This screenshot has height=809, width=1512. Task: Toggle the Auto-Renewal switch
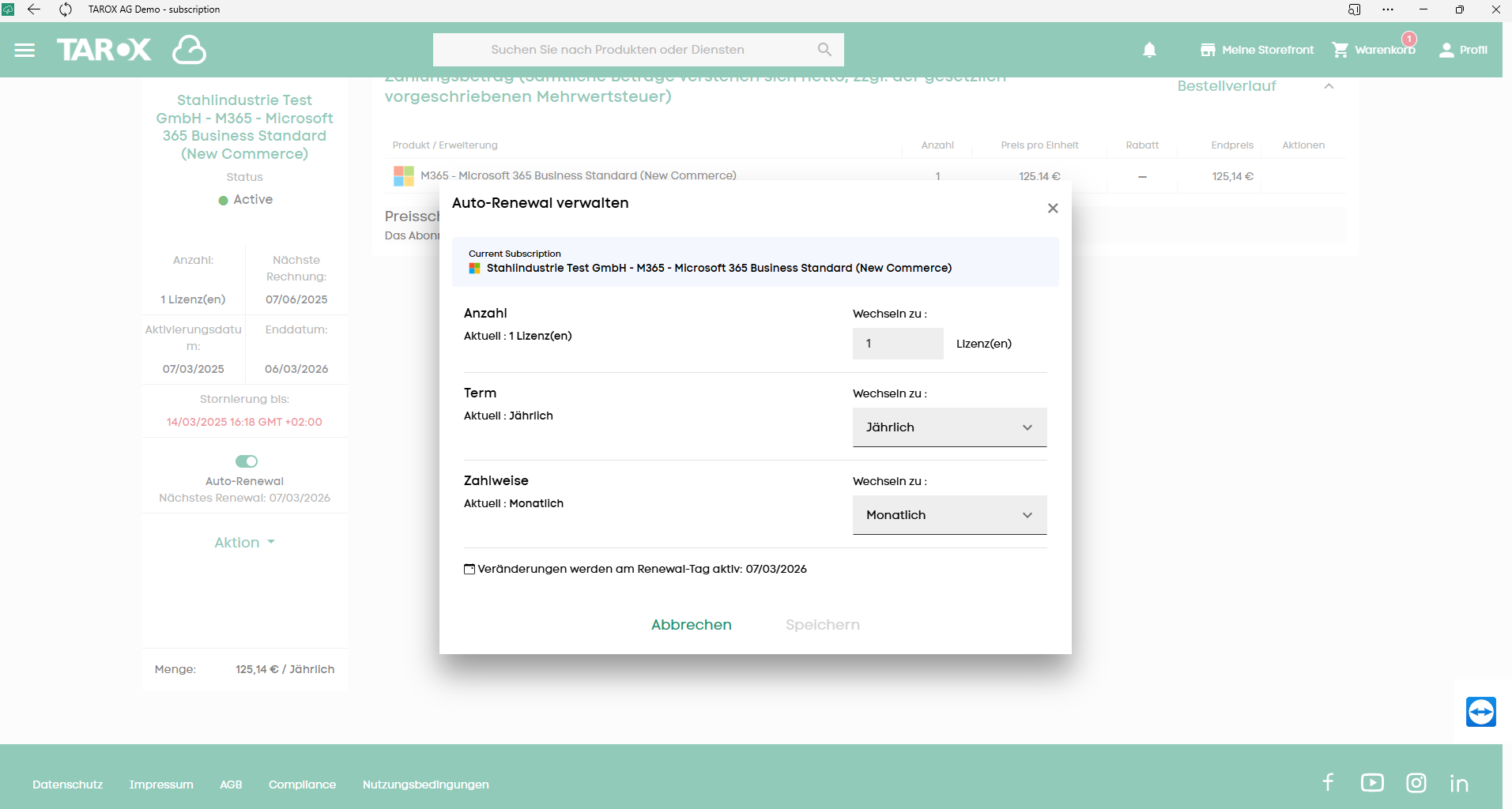(x=247, y=461)
